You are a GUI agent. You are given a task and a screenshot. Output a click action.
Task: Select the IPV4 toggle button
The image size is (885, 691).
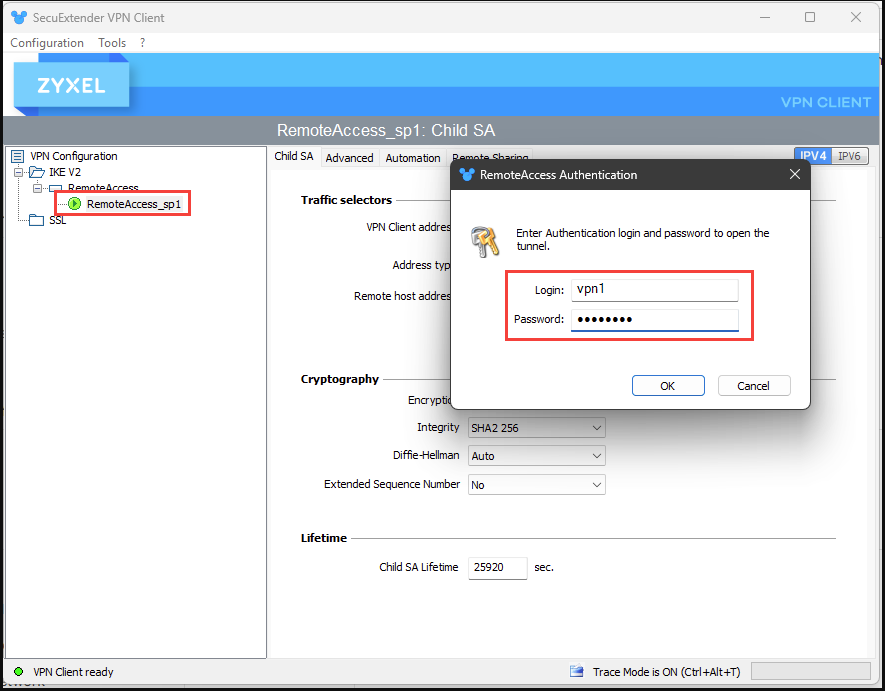coord(813,156)
